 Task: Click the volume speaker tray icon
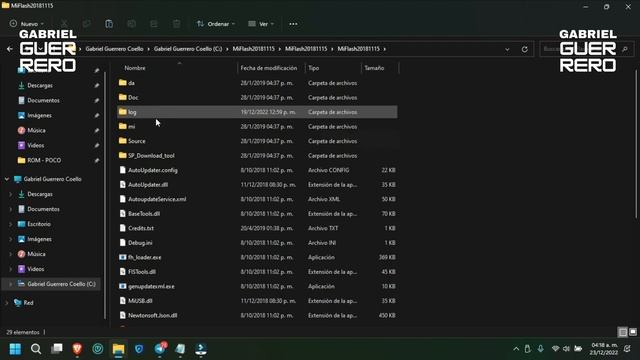566,349
